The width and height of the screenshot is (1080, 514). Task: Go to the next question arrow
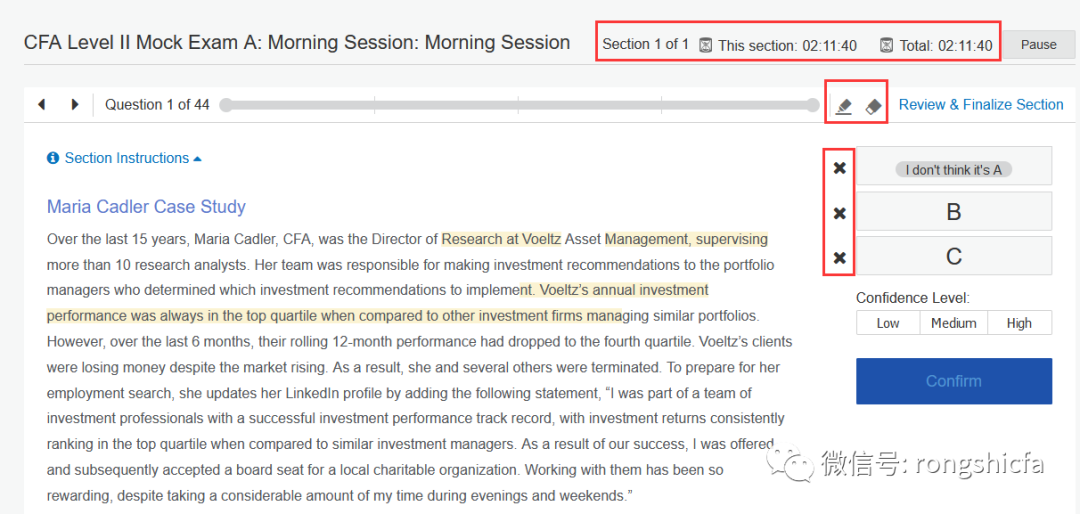75,104
